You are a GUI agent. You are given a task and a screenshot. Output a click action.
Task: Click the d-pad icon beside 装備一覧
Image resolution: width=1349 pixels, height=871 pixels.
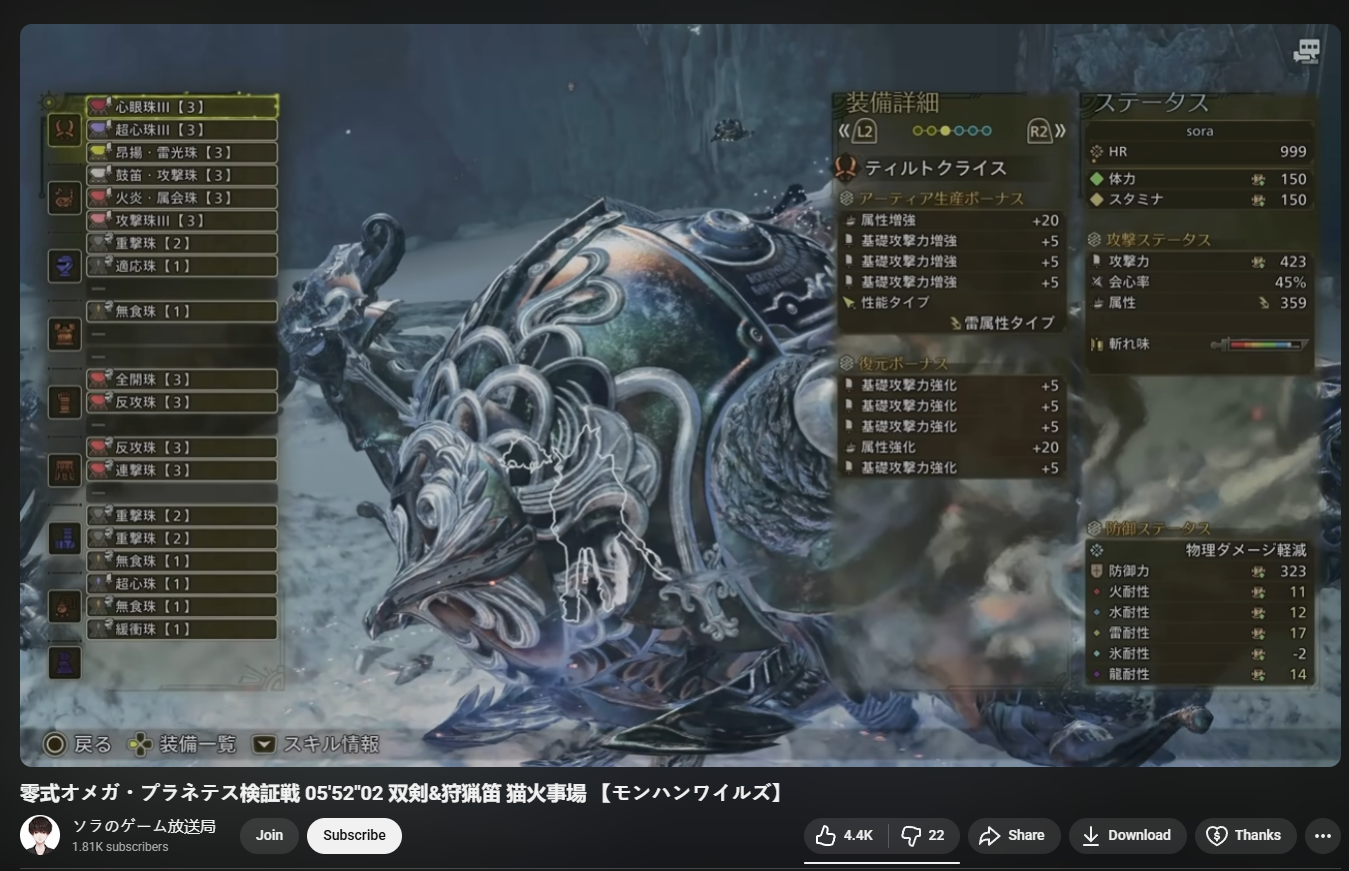(x=139, y=744)
